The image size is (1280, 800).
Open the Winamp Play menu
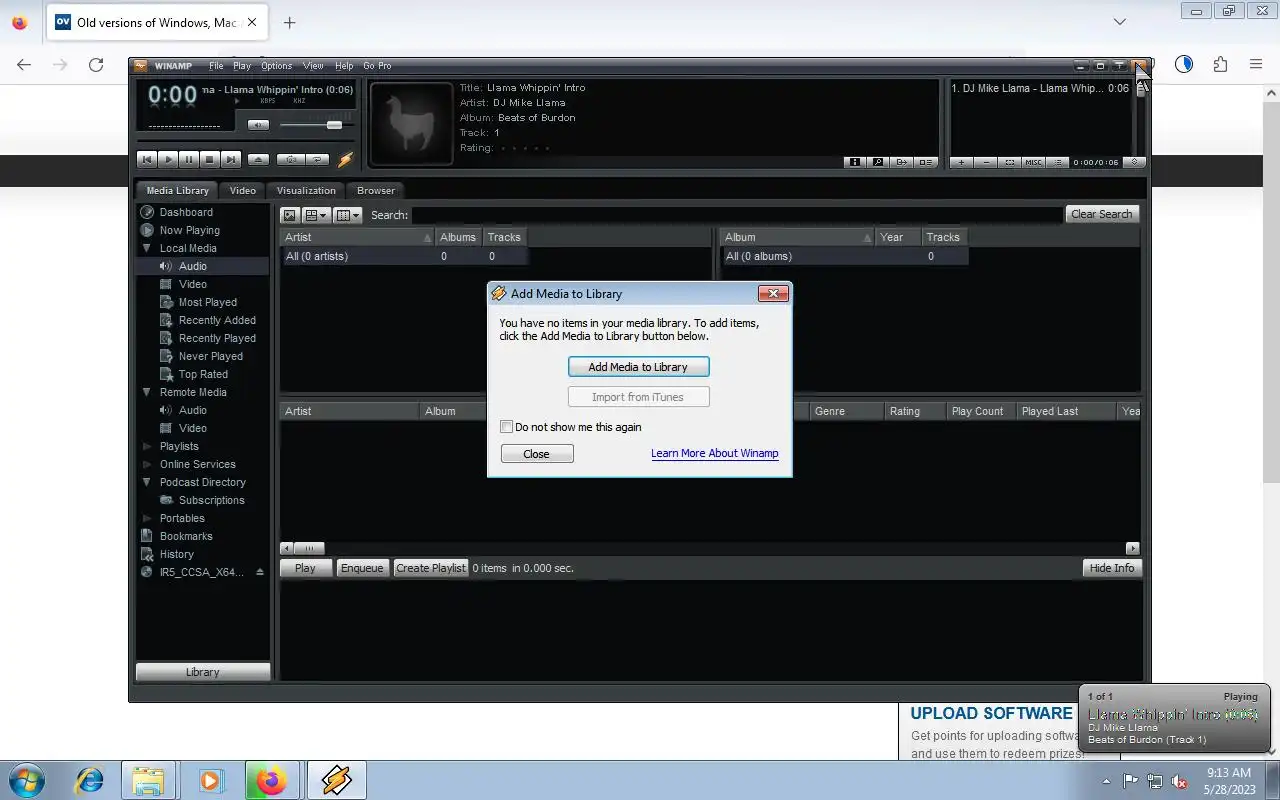click(x=242, y=66)
